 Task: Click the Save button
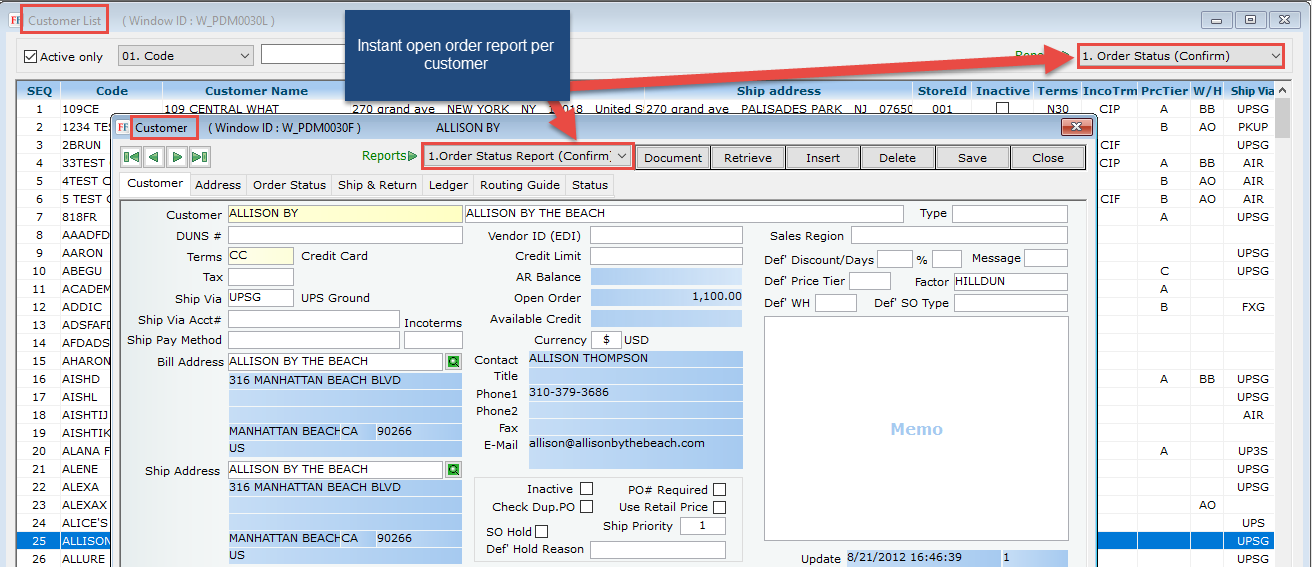tap(972, 157)
